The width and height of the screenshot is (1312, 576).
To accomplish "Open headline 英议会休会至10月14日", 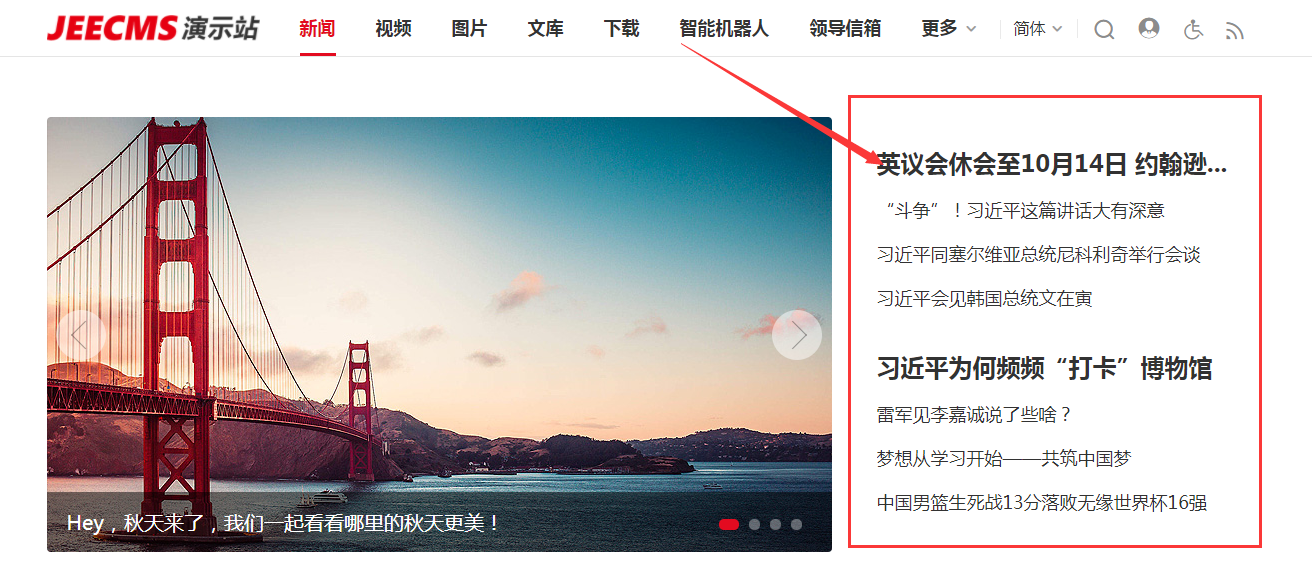I will pyautogui.click(x=1052, y=165).
